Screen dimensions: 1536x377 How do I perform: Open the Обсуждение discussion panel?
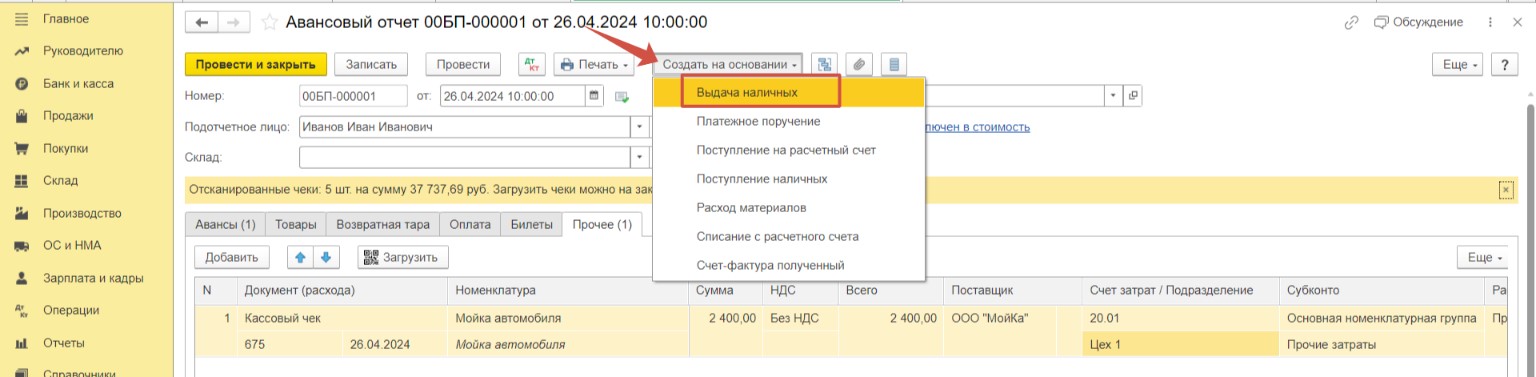tap(1418, 22)
